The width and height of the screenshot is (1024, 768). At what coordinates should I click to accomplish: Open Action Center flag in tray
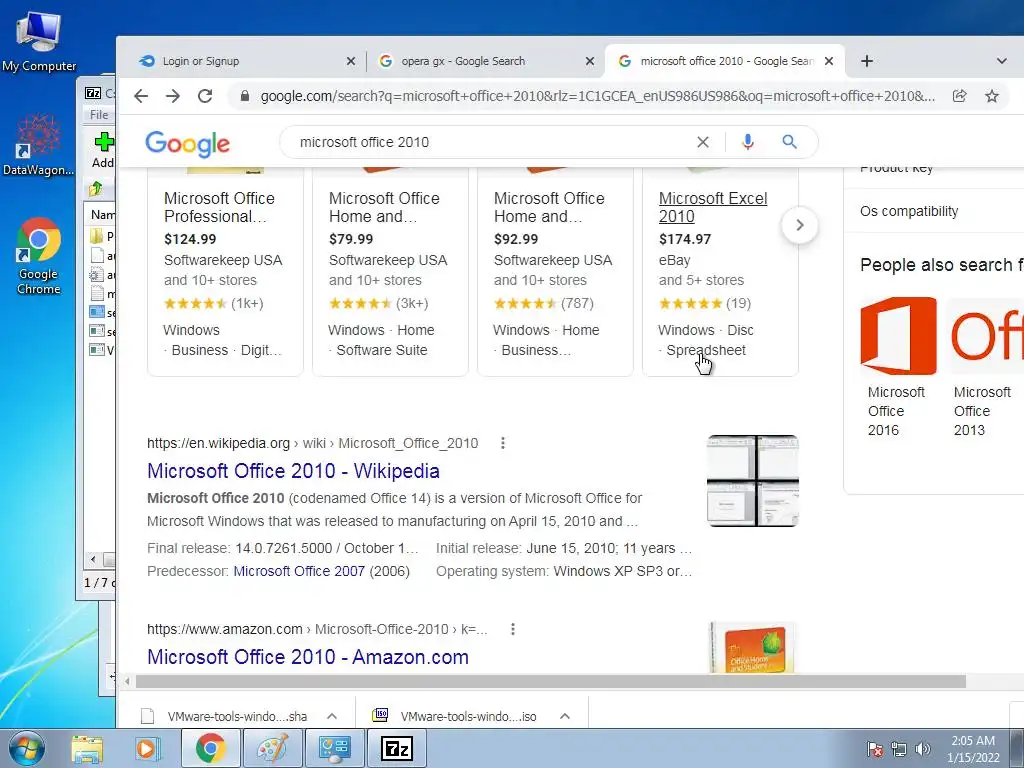[x=875, y=748]
